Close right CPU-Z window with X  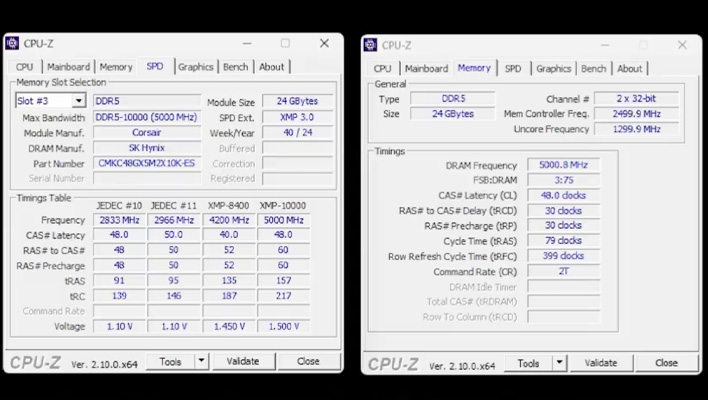click(682, 45)
